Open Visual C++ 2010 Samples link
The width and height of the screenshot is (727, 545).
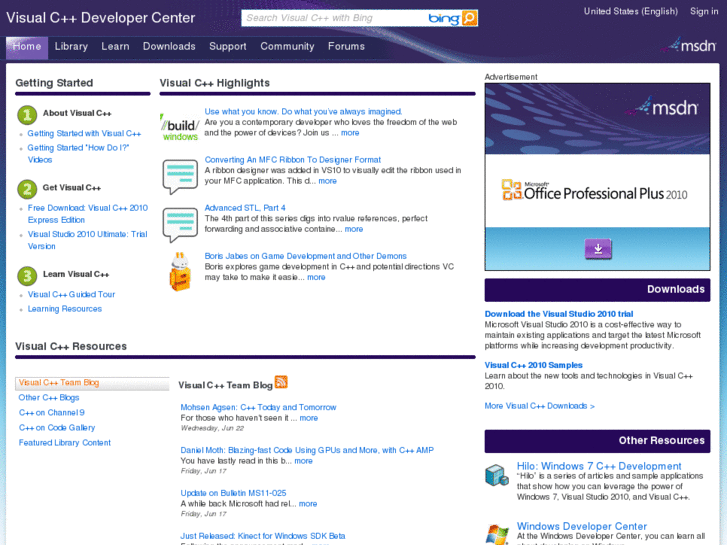533,365
